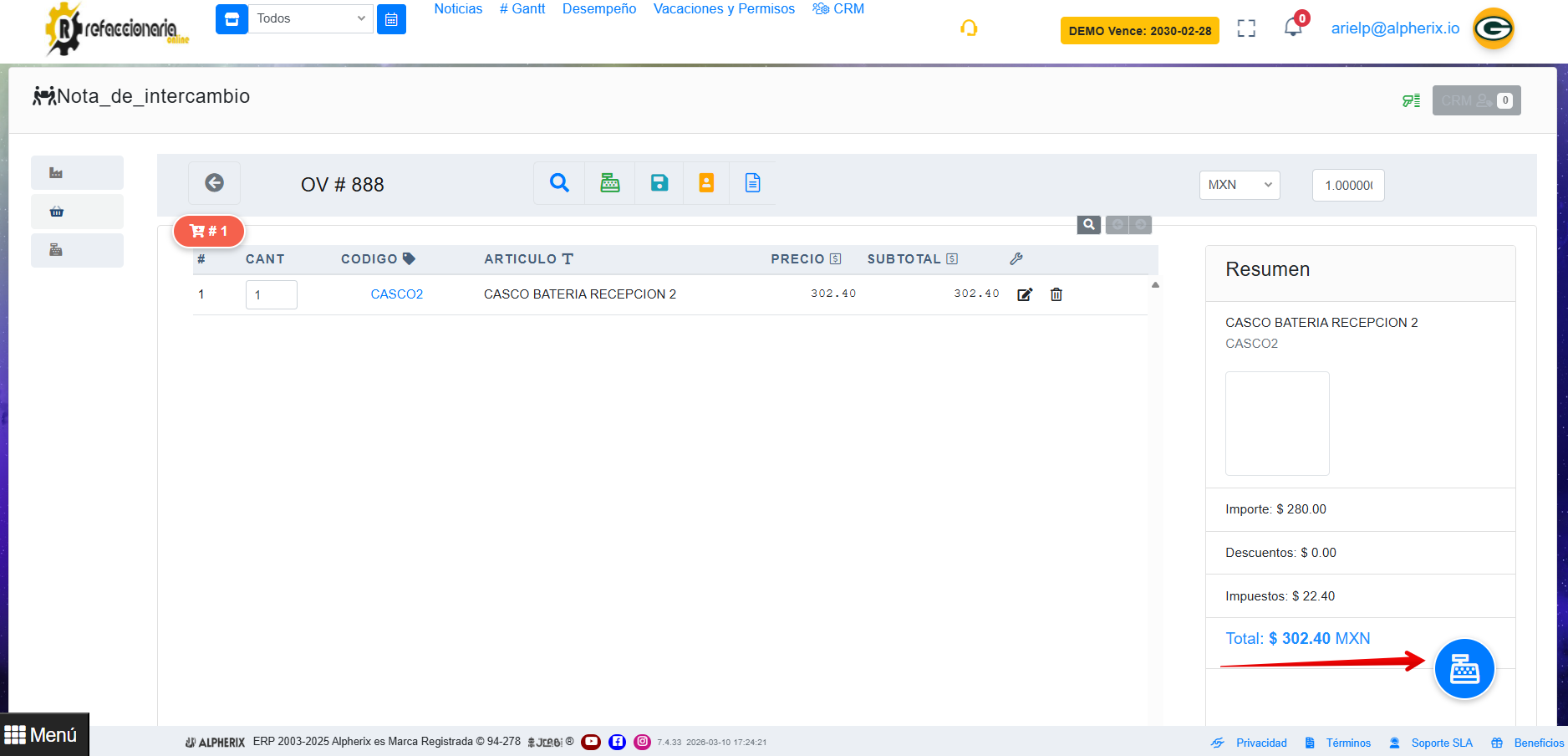The height and width of the screenshot is (756, 1568).
Task: Click the back arrow button beside OV # 888
Action: (x=214, y=183)
